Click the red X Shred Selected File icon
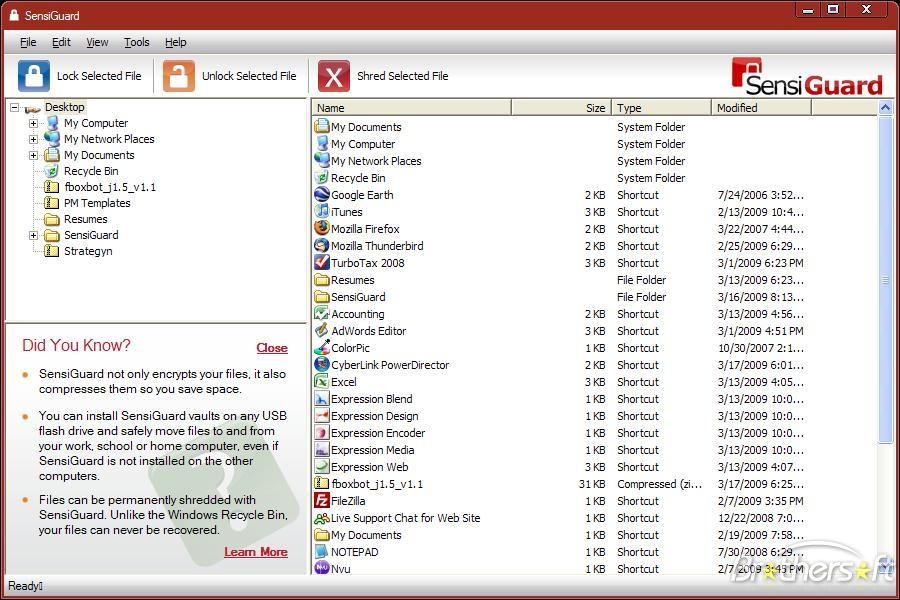 (x=334, y=76)
